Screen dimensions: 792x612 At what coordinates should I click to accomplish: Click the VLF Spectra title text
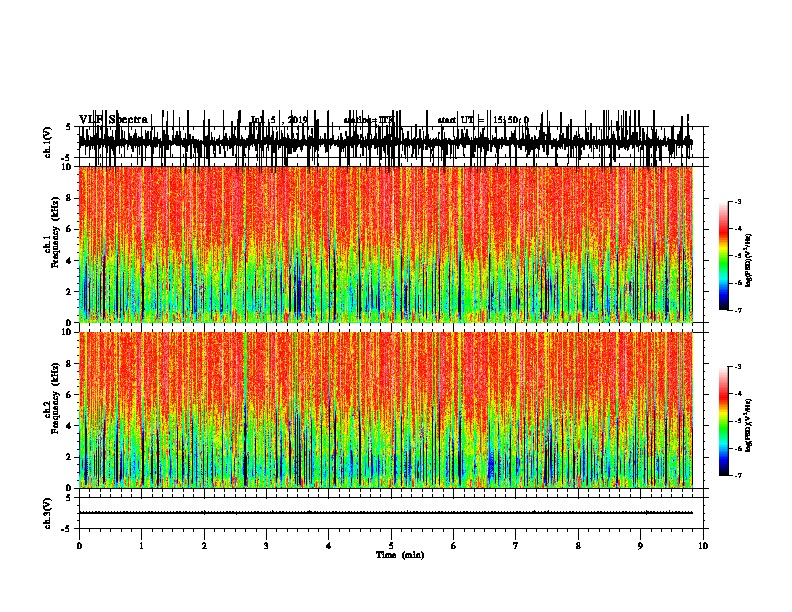pos(113,120)
